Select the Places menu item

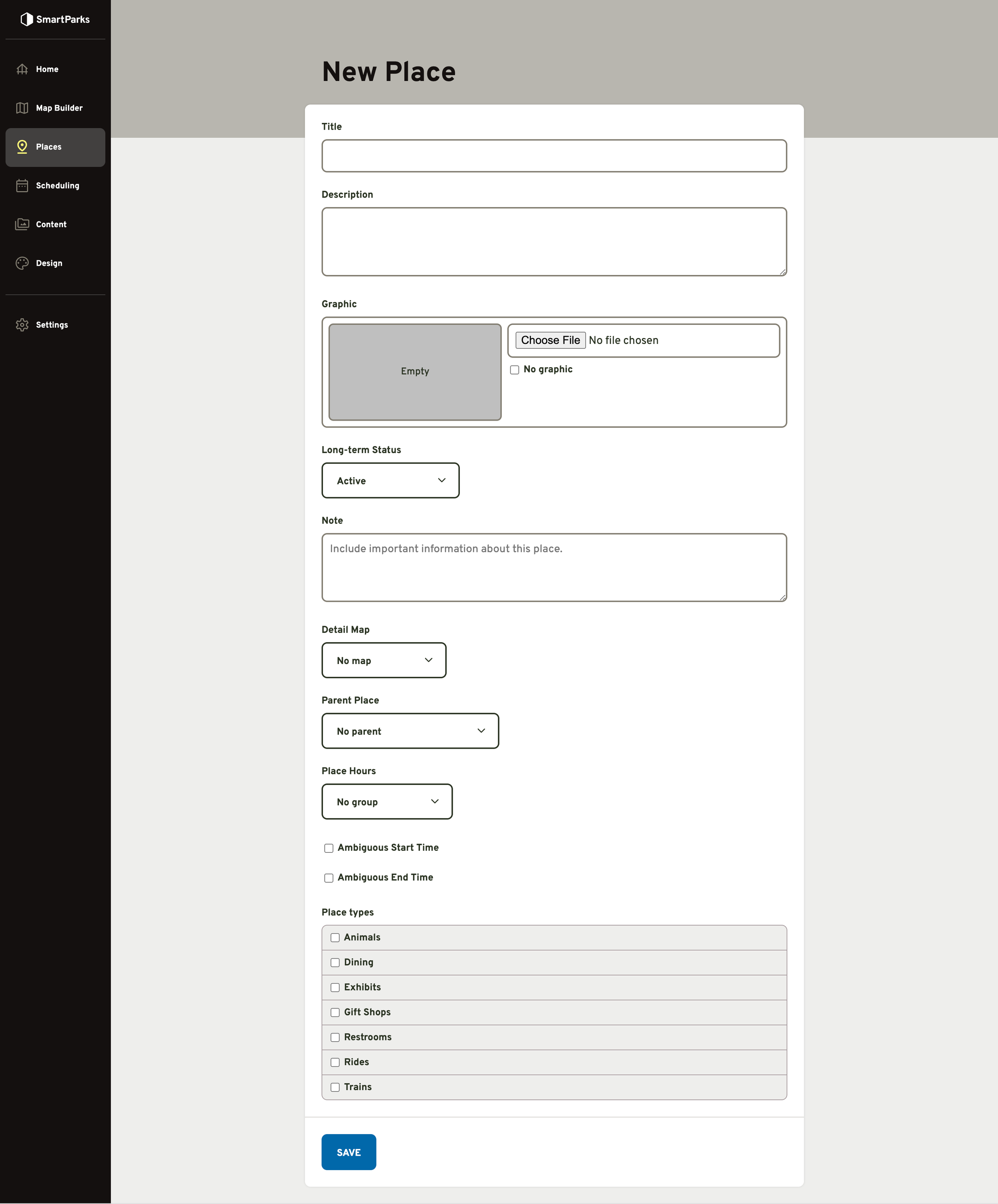pyautogui.click(x=55, y=147)
